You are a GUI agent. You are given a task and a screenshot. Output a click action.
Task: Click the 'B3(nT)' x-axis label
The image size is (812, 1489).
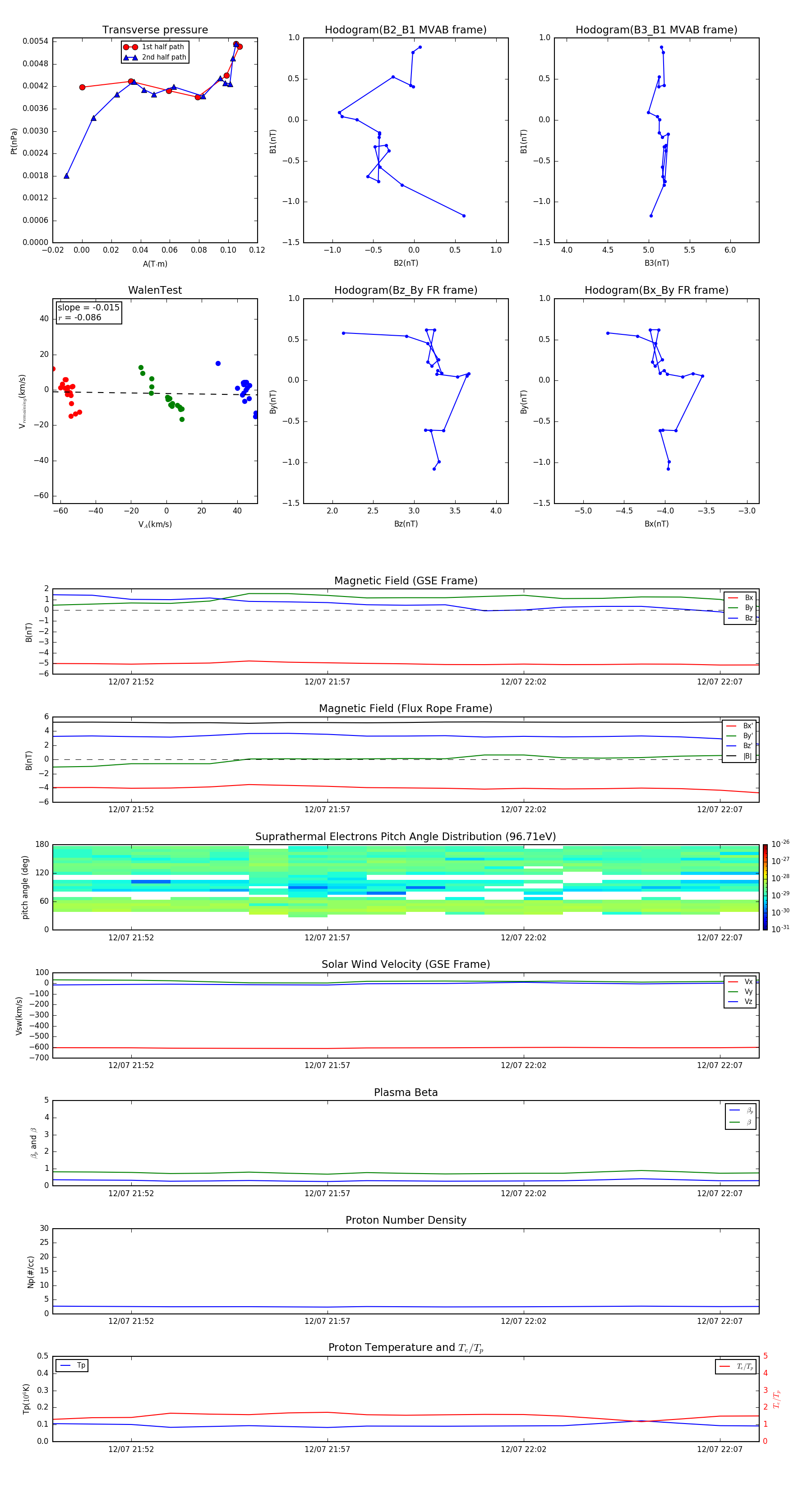656,263
